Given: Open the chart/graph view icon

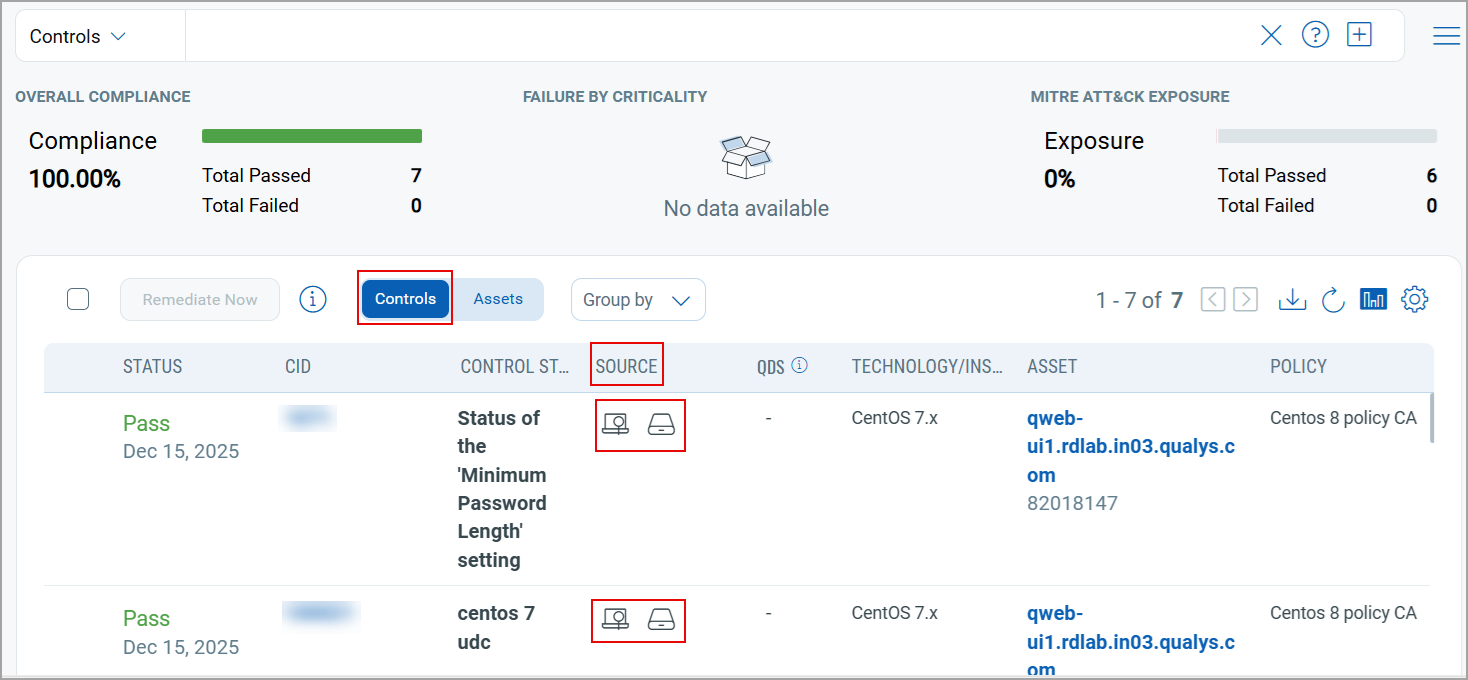Looking at the screenshot, I should click(1373, 298).
